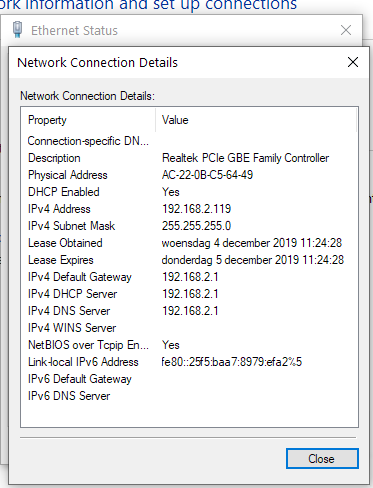Select the IPv4 Subnet Mask row
This screenshot has height=488, width=373.
click(189, 226)
